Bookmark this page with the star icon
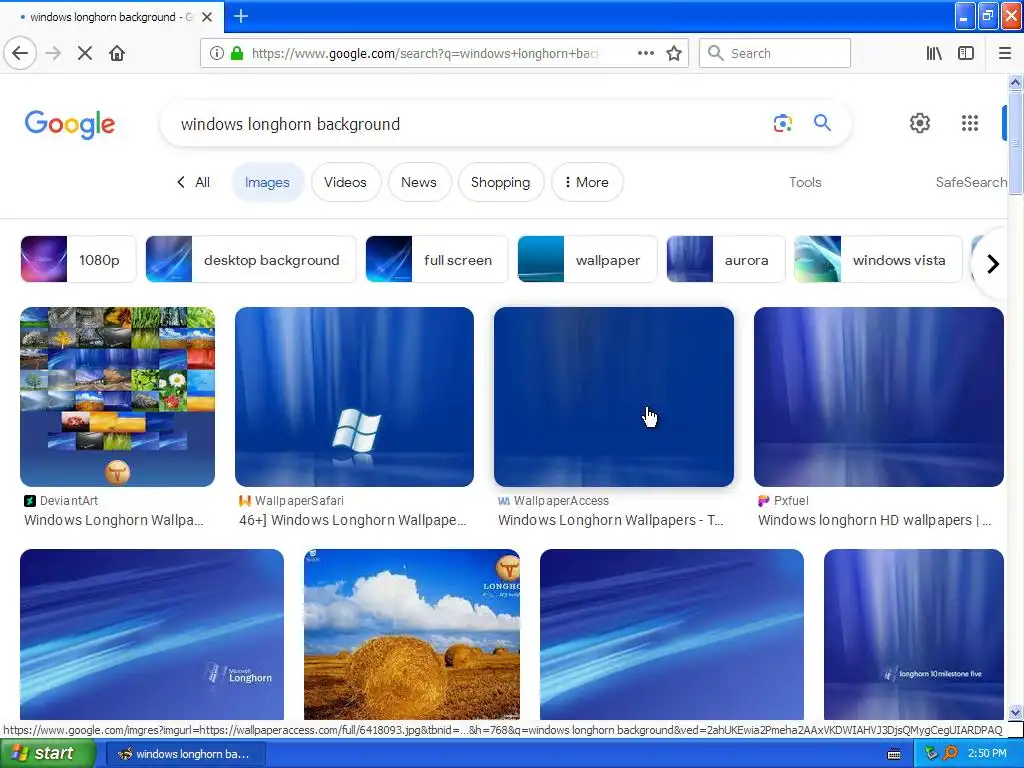The width and height of the screenshot is (1024, 768). pyautogui.click(x=674, y=53)
